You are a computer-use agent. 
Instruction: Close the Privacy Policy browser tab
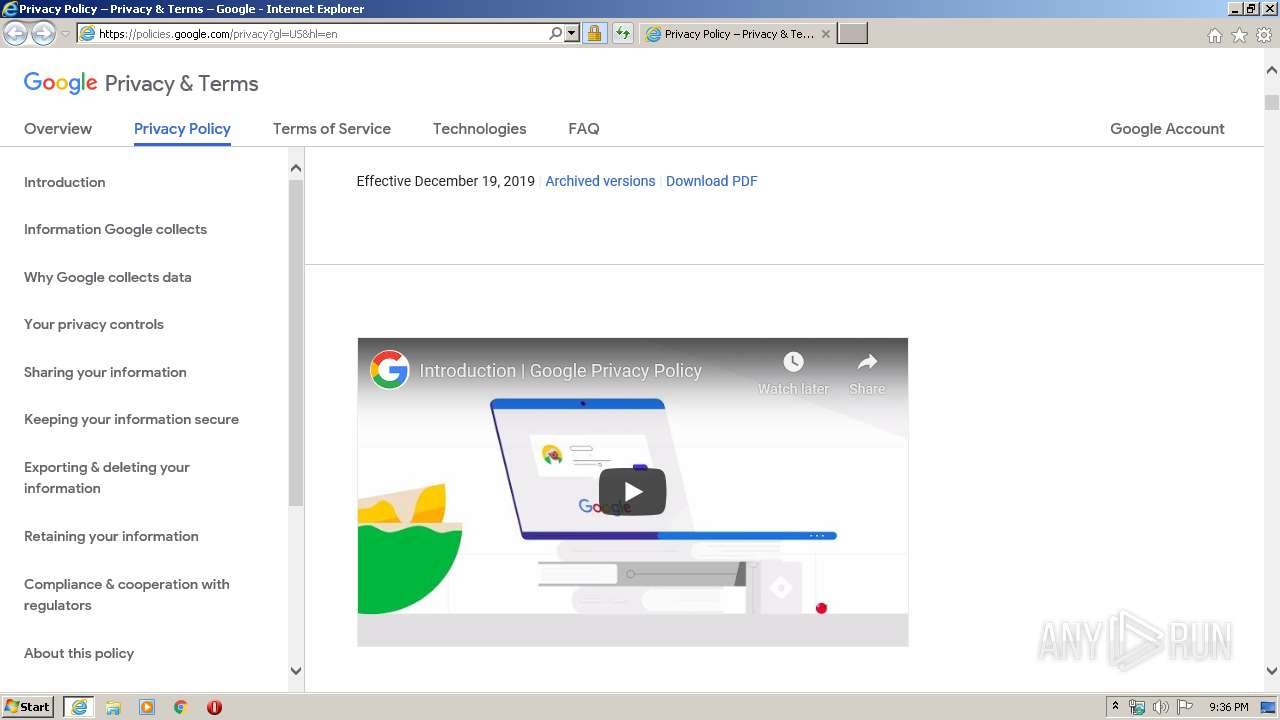point(826,34)
